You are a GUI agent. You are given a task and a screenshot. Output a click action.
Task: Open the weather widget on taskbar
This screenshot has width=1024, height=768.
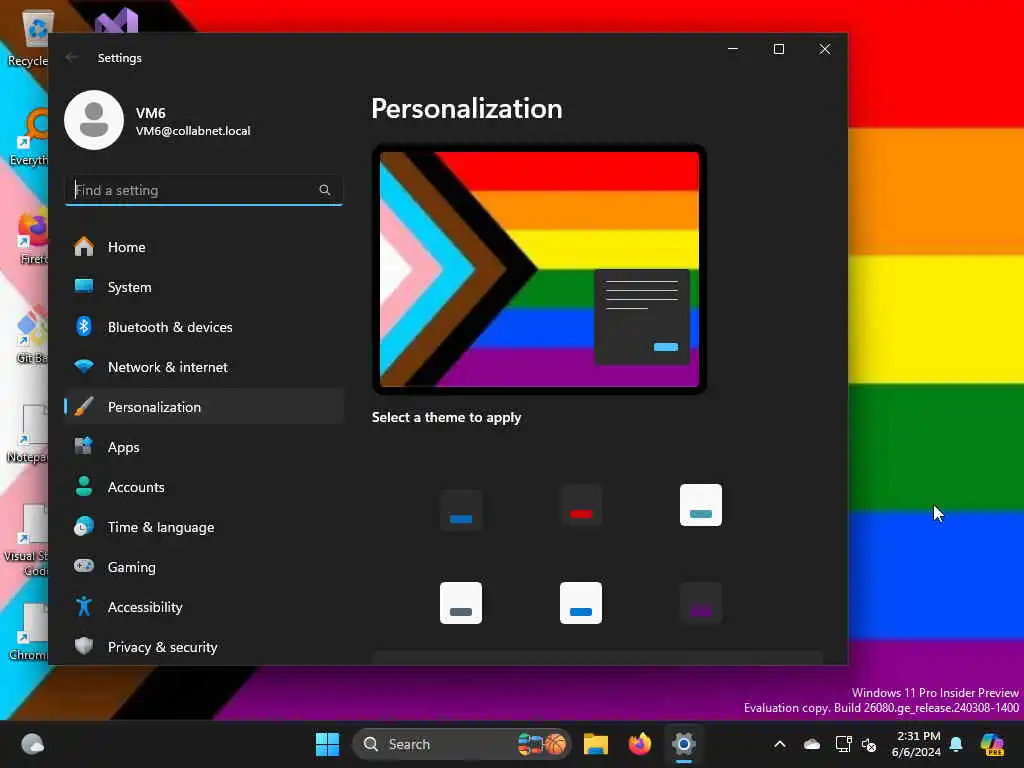[x=32, y=744]
